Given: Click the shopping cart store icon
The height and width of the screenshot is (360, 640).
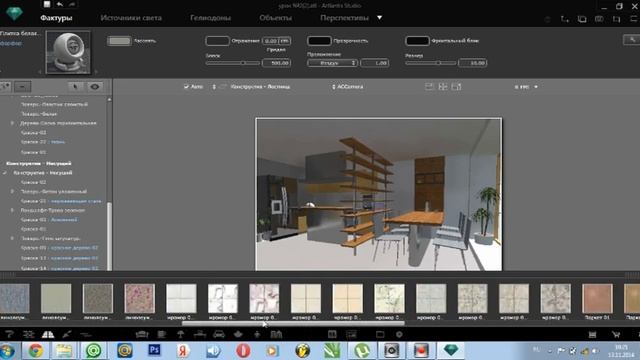Looking at the screenshot, I should click(616, 334).
